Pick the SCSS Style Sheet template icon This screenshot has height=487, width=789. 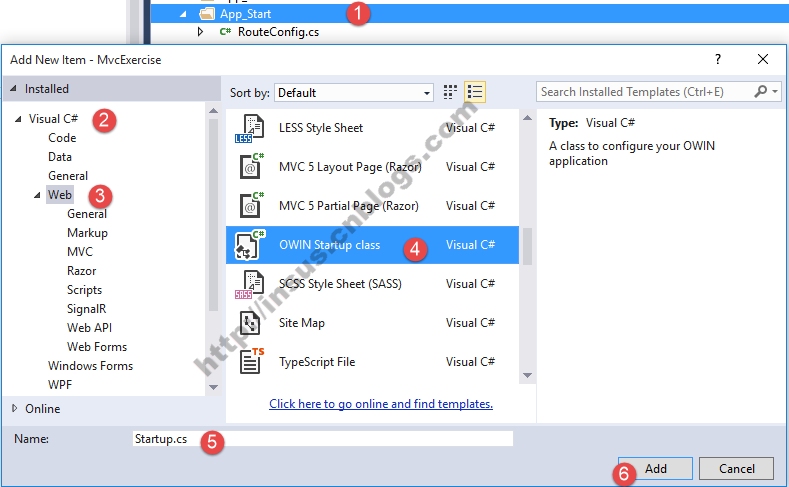tap(249, 284)
